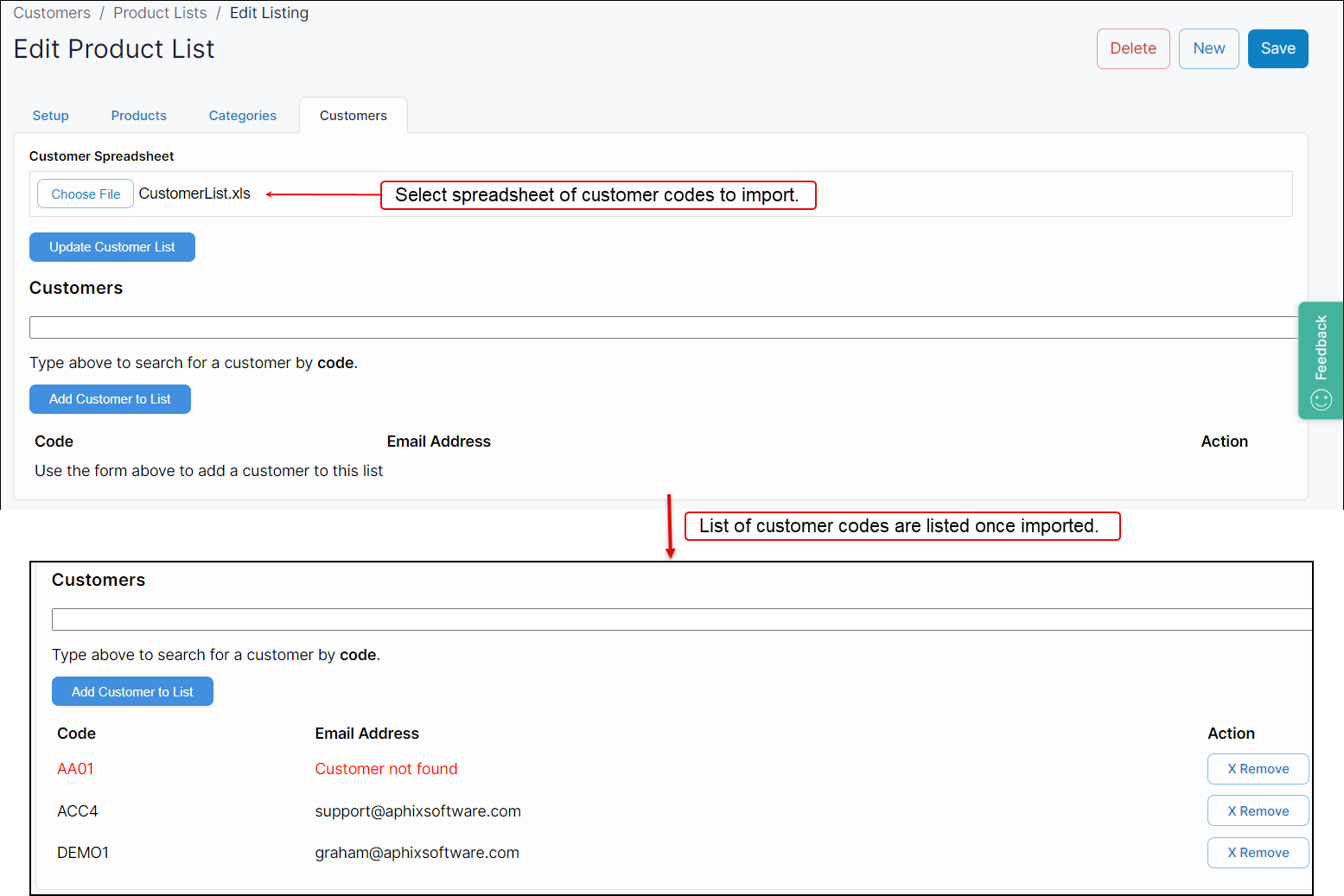Save the product list

coord(1277,48)
